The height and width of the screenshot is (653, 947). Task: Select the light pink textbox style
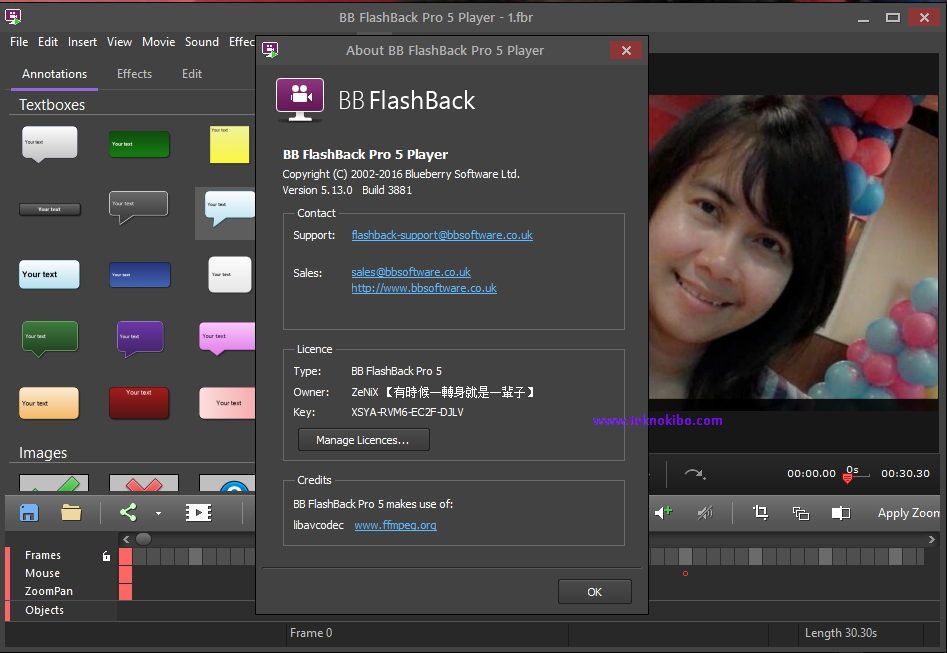(227, 403)
